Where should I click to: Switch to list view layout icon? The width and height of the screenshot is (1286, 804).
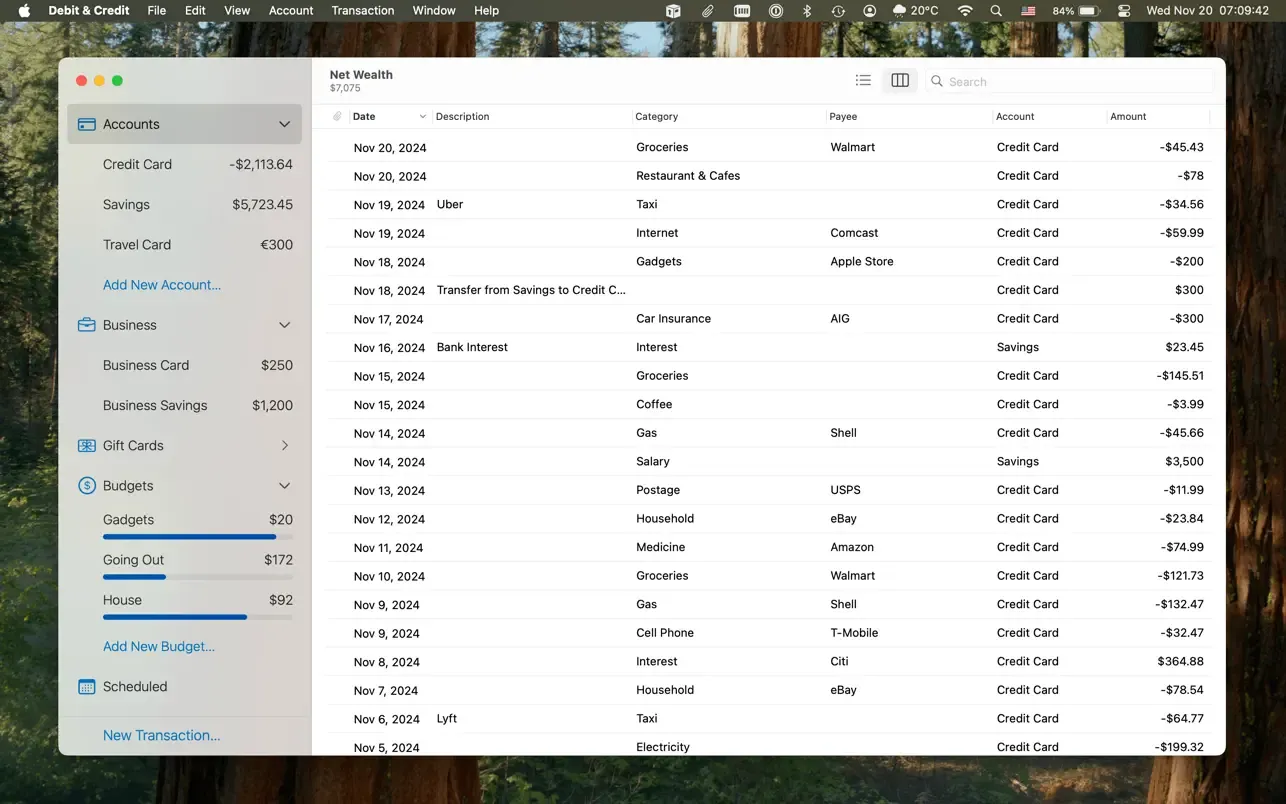pyautogui.click(x=863, y=81)
